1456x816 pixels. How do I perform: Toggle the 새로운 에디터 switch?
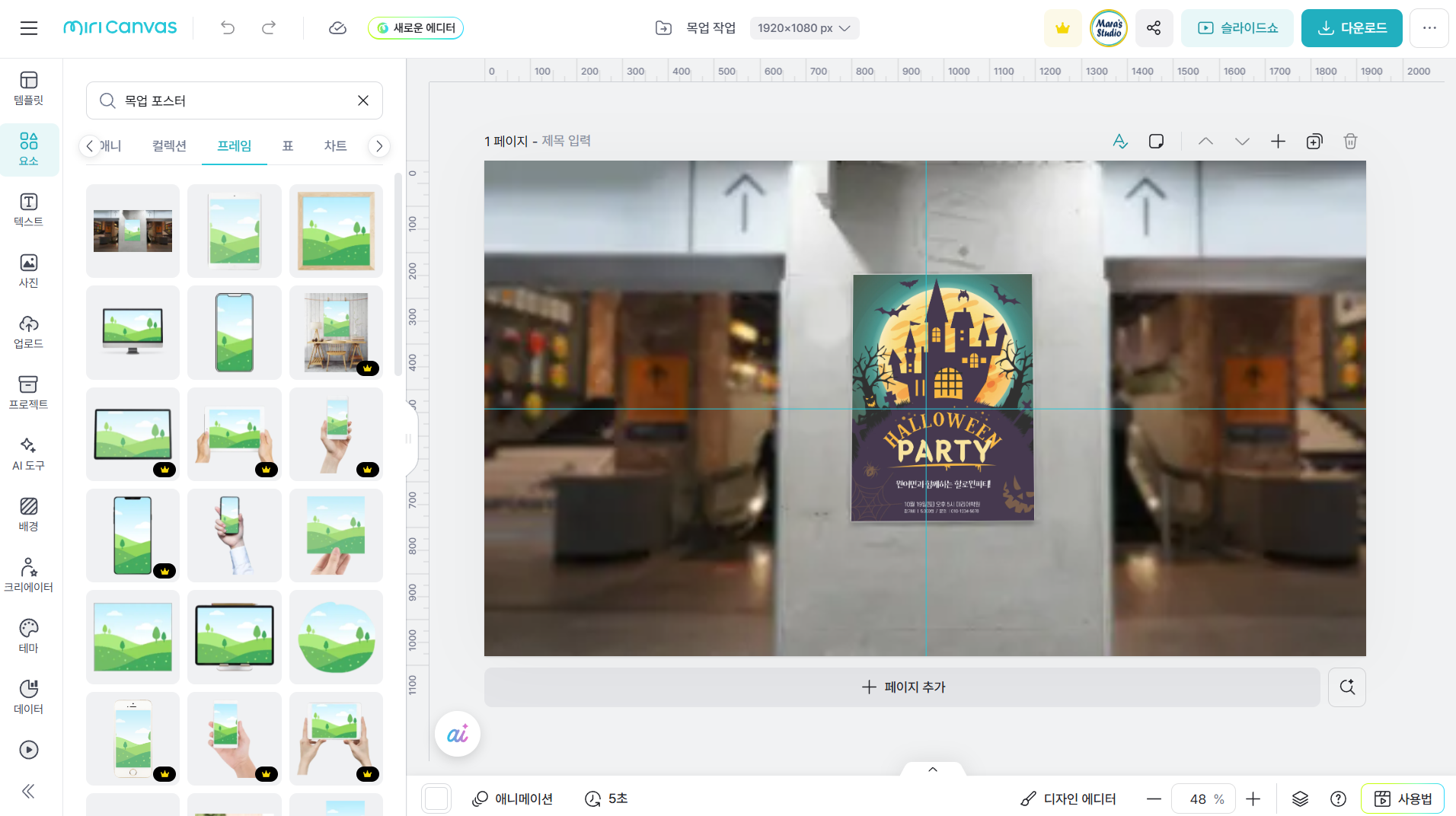pyautogui.click(x=416, y=28)
